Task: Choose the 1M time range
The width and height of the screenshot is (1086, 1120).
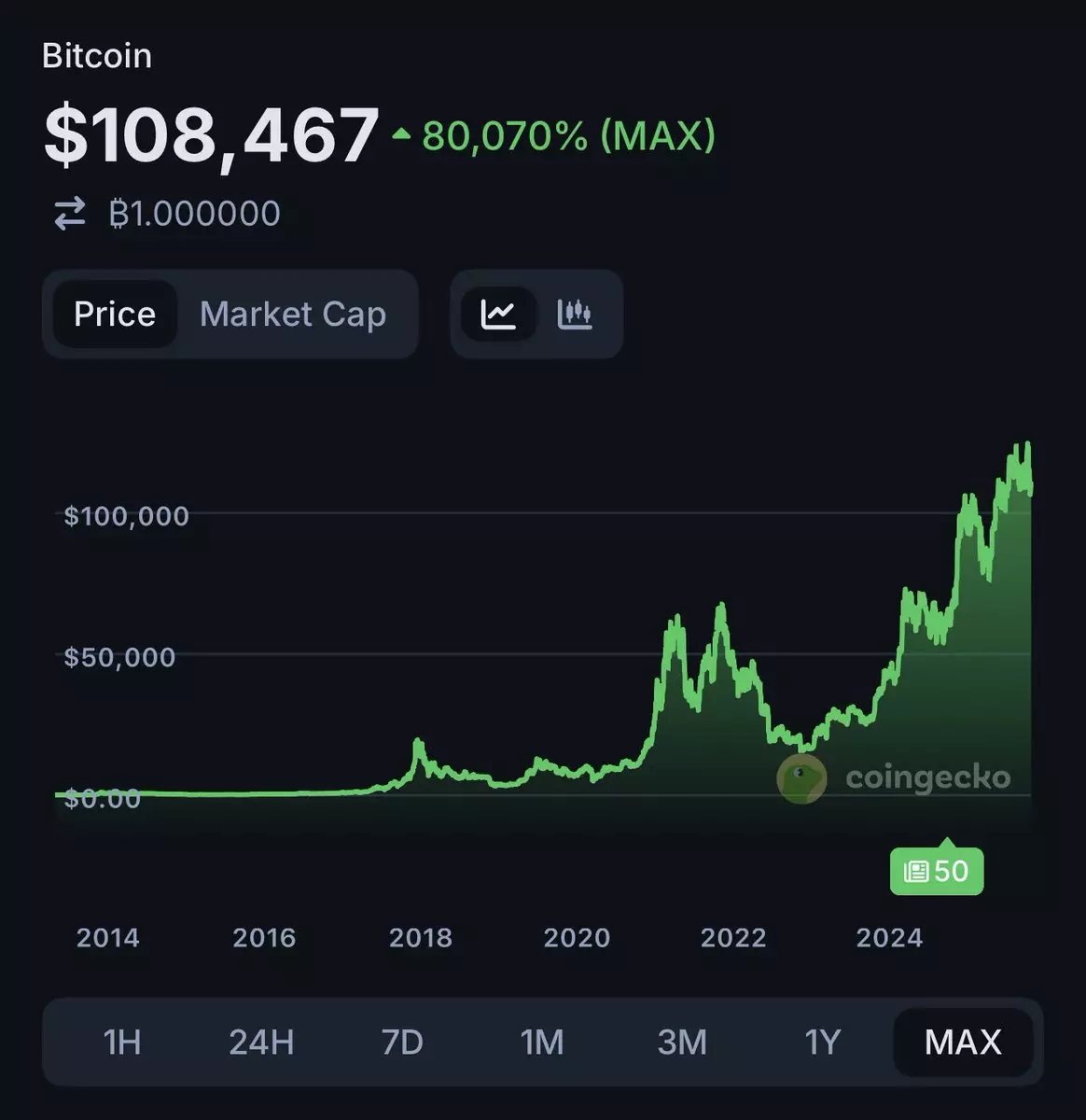Action: [x=542, y=1042]
